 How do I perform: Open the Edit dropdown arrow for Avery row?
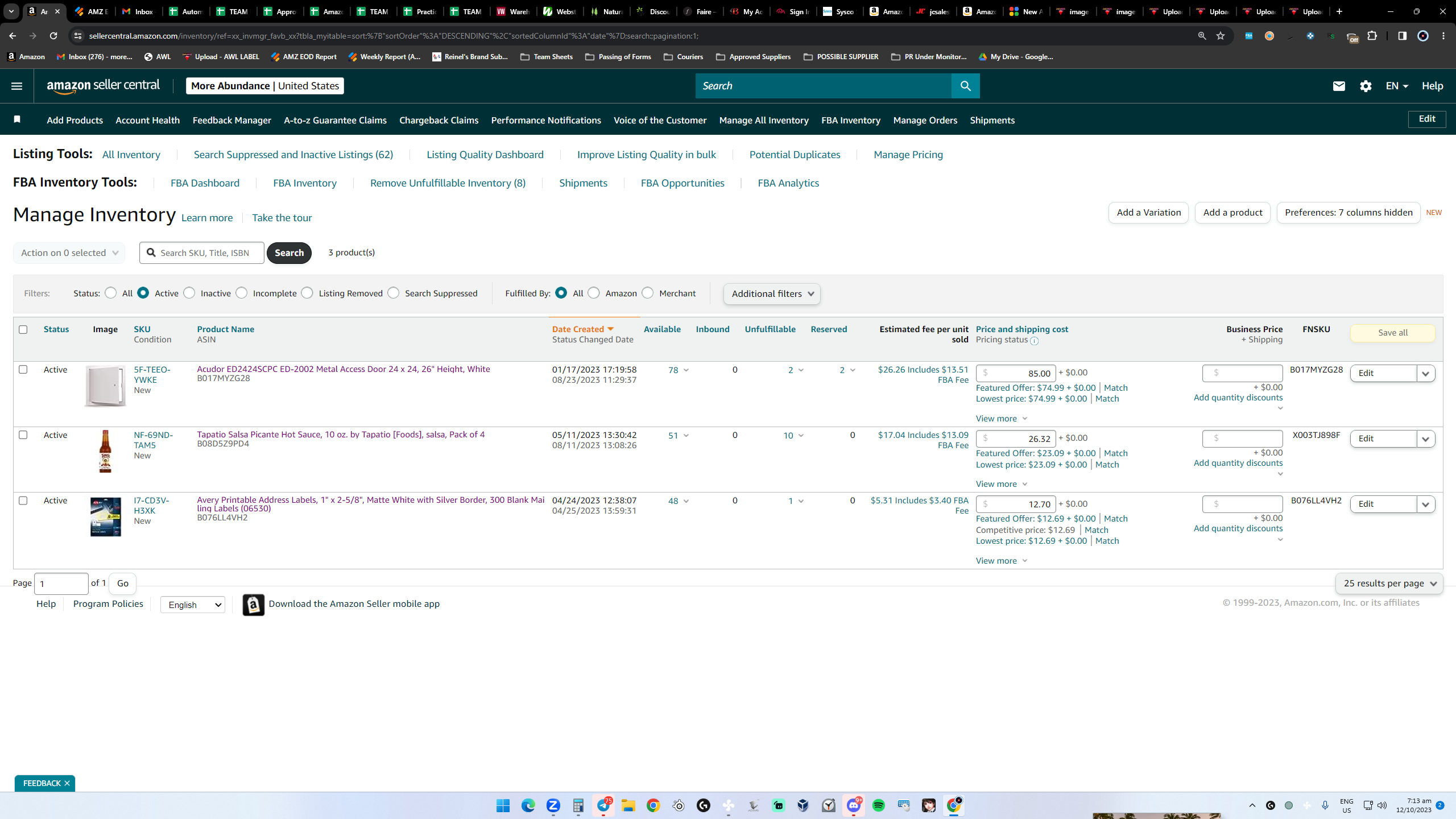click(x=1426, y=504)
